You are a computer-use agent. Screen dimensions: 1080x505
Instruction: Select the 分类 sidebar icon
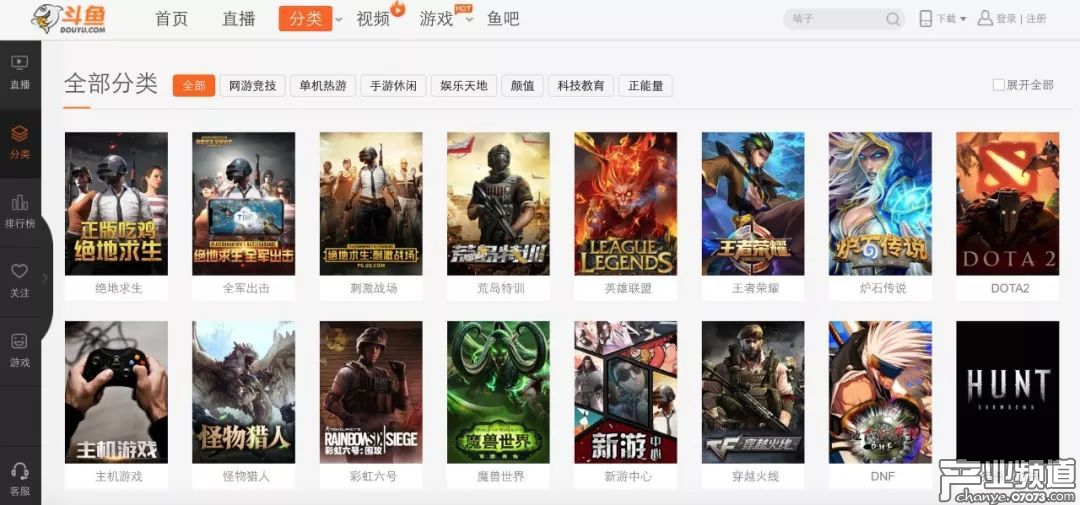(20, 143)
